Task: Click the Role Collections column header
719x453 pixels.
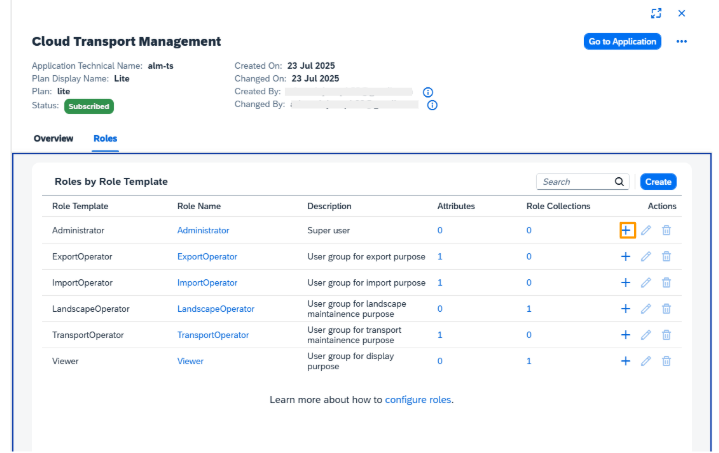Action: pyautogui.click(x=558, y=206)
